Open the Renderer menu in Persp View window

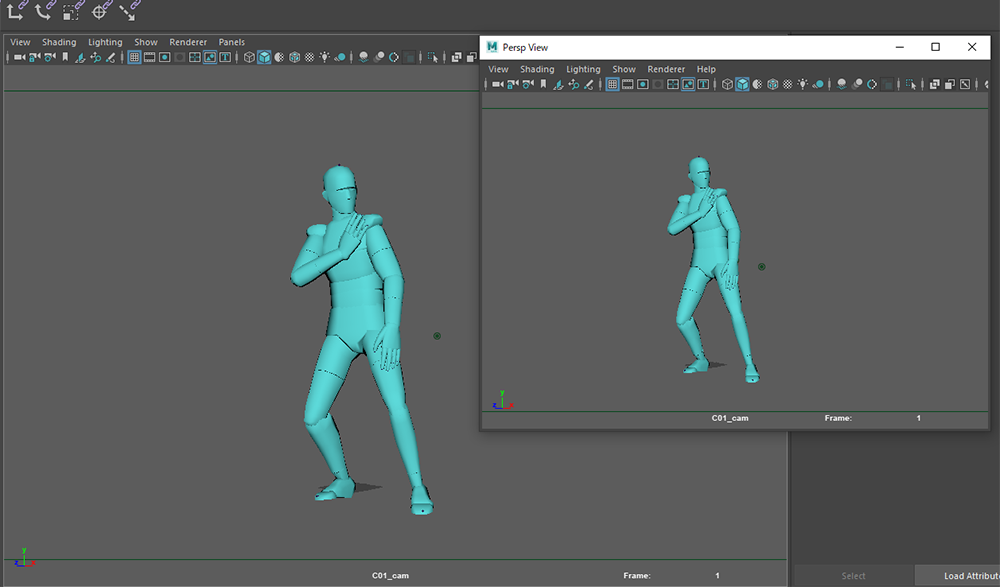666,69
